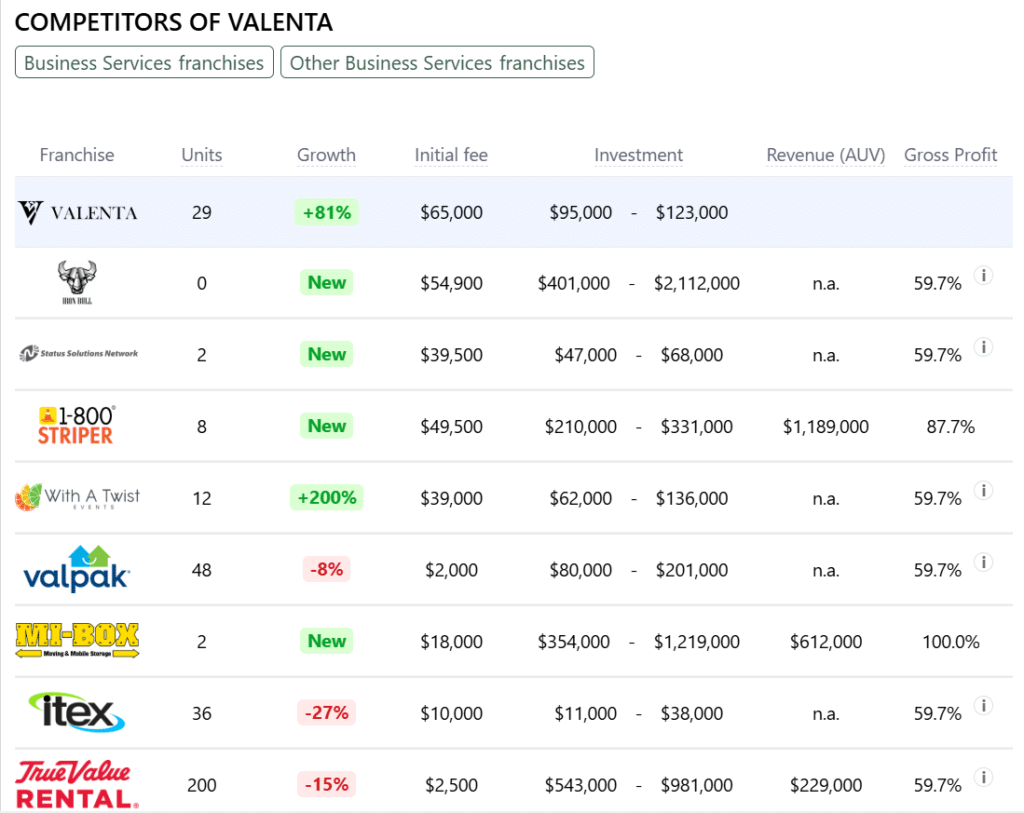1024x813 pixels.
Task: Click the $543,000 investment minimum
Action: pyautogui.click(x=581, y=786)
